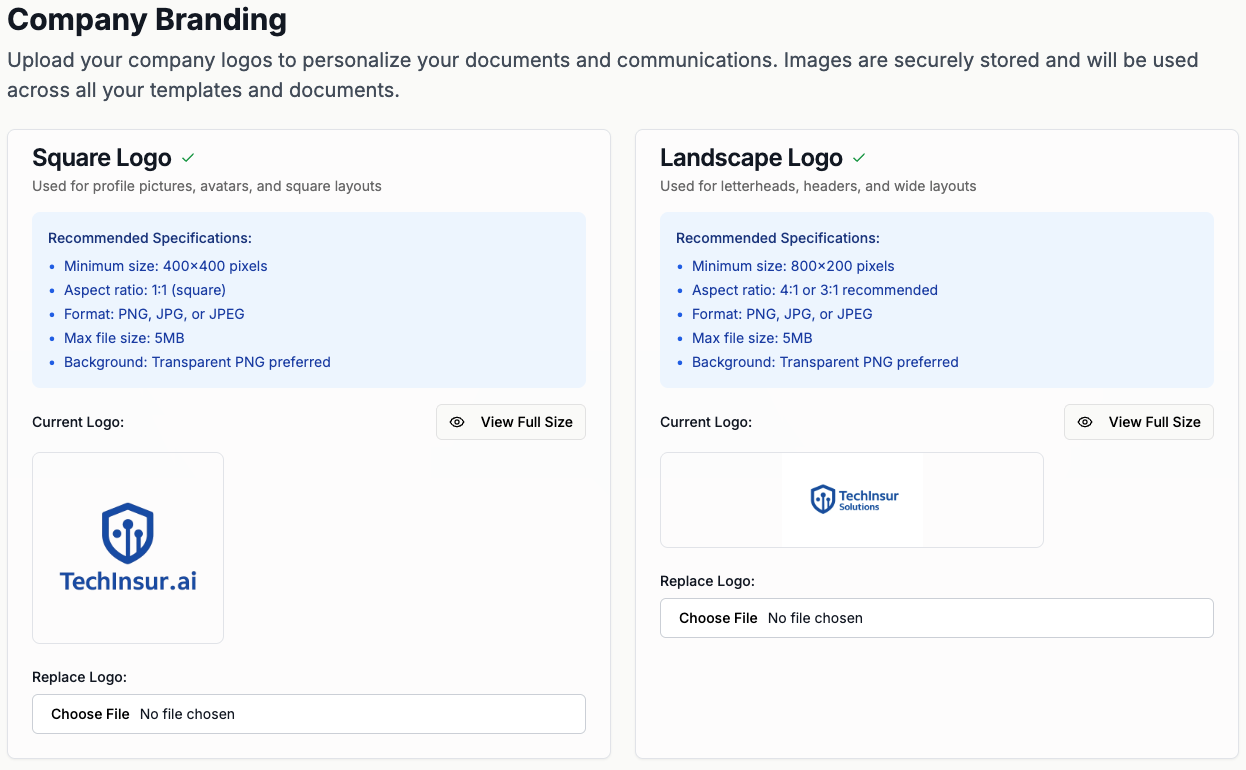Click 'Background: Transparent PNG preferred' in Square Logo specs

(x=197, y=362)
